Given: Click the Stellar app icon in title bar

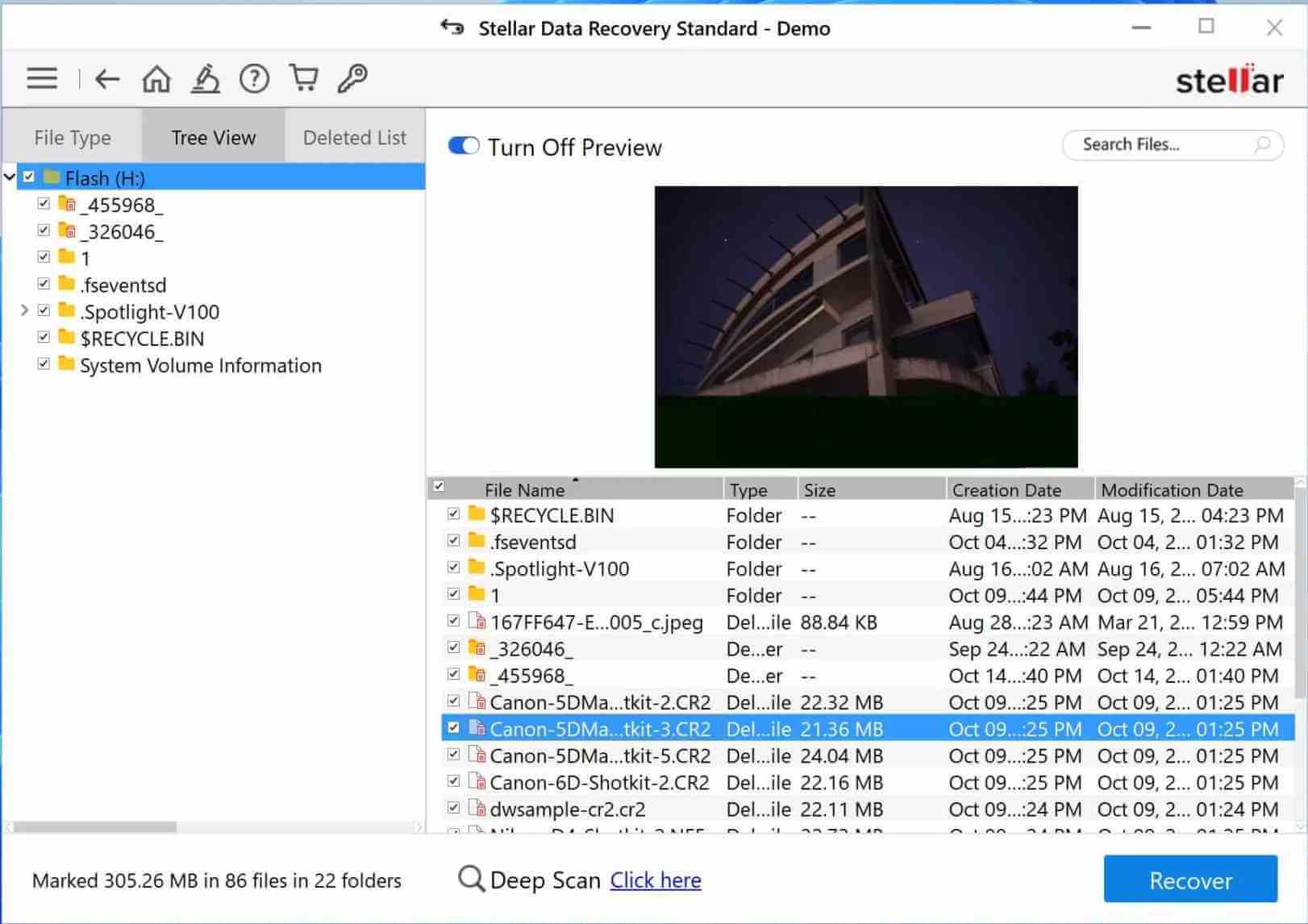Looking at the screenshot, I should point(452,28).
